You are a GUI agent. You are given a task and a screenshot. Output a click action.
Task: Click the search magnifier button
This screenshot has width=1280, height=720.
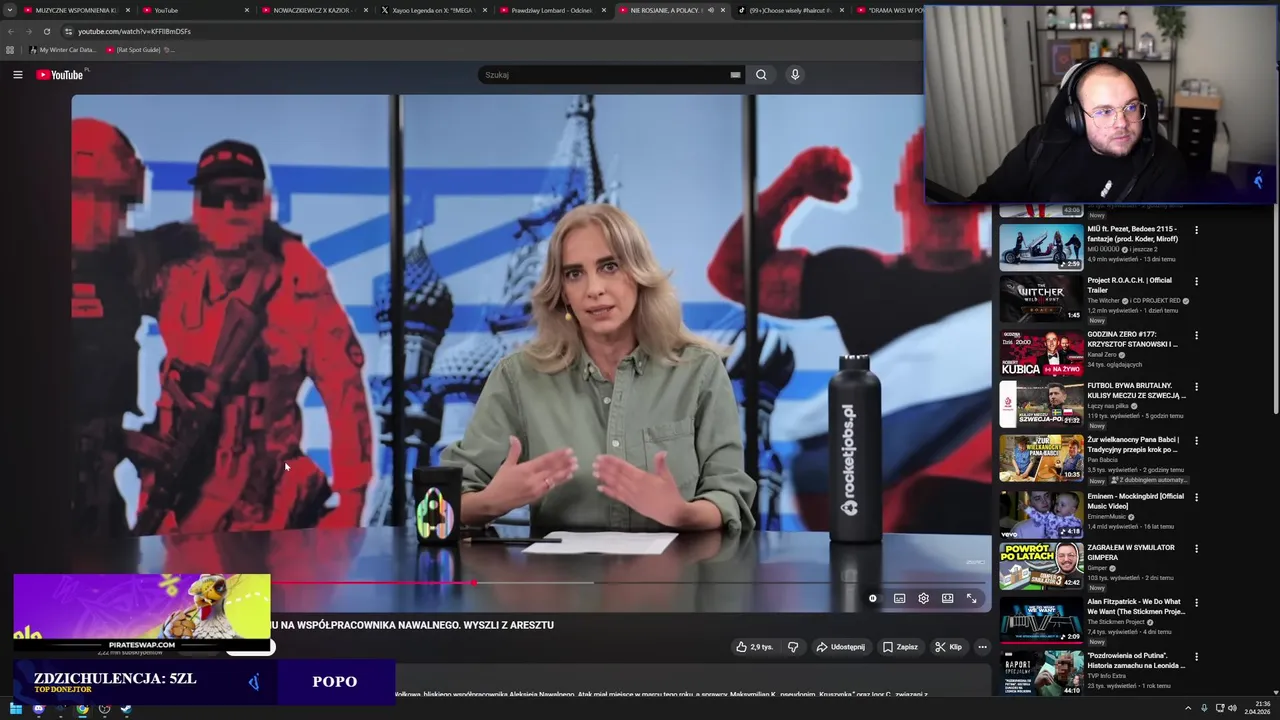click(x=761, y=75)
